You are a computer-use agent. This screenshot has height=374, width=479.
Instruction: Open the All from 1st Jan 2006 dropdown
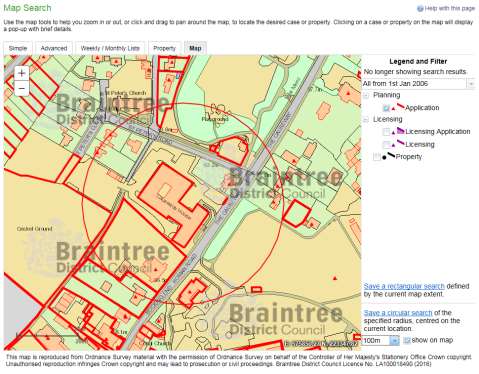tap(418, 84)
